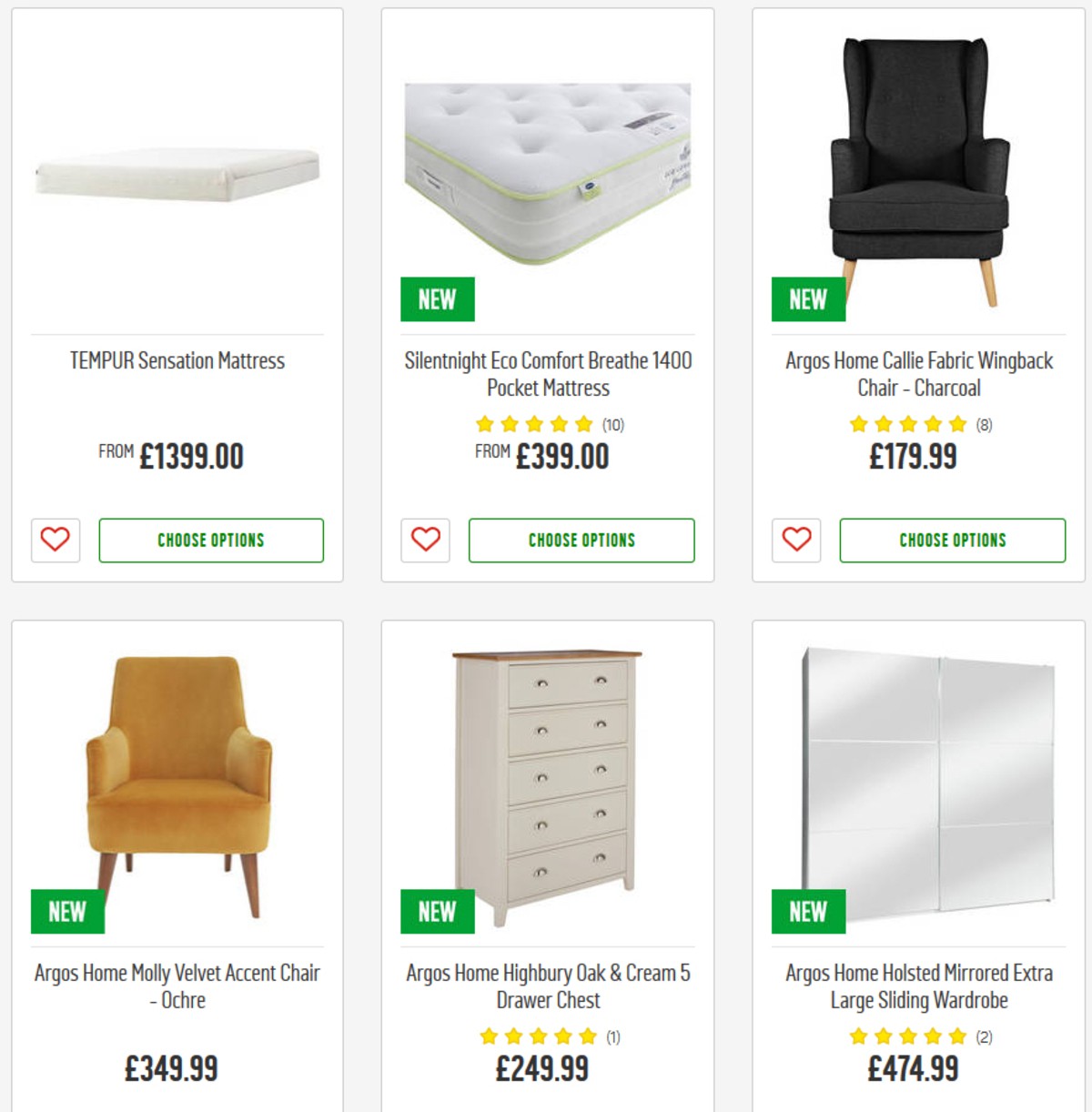Click the star rating on the Holsted Wardrobe

coord(905,1035)
